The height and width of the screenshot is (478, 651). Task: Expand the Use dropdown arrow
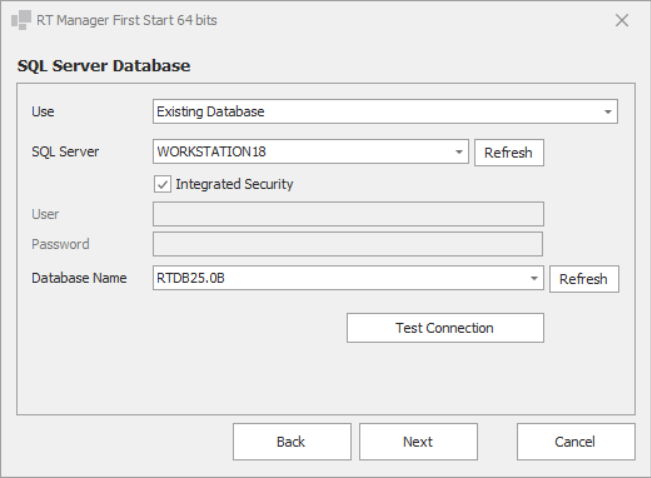click(x=607, y=112)
